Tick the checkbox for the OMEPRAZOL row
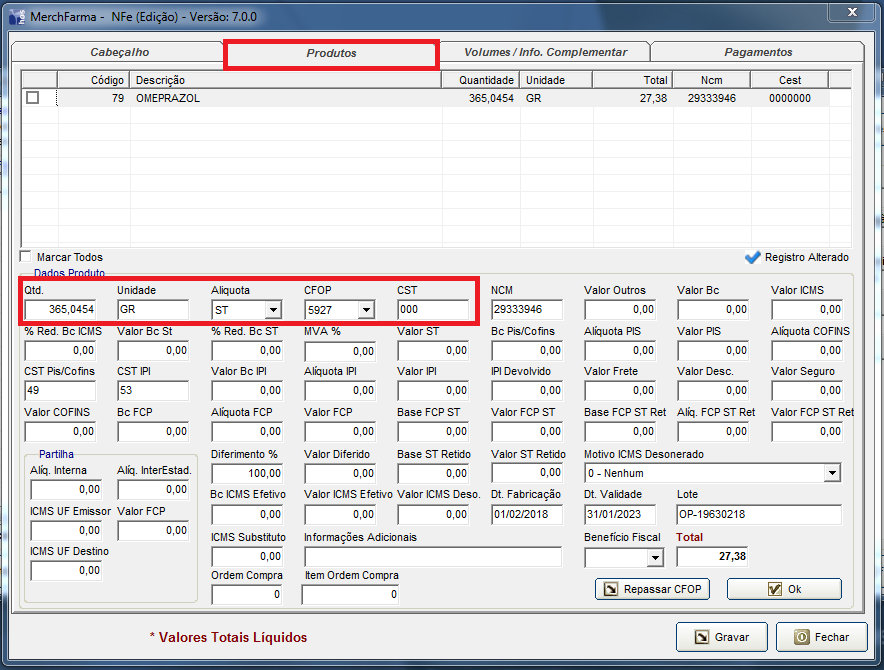Screen dimensions: 884x670 tap(33, 98)
